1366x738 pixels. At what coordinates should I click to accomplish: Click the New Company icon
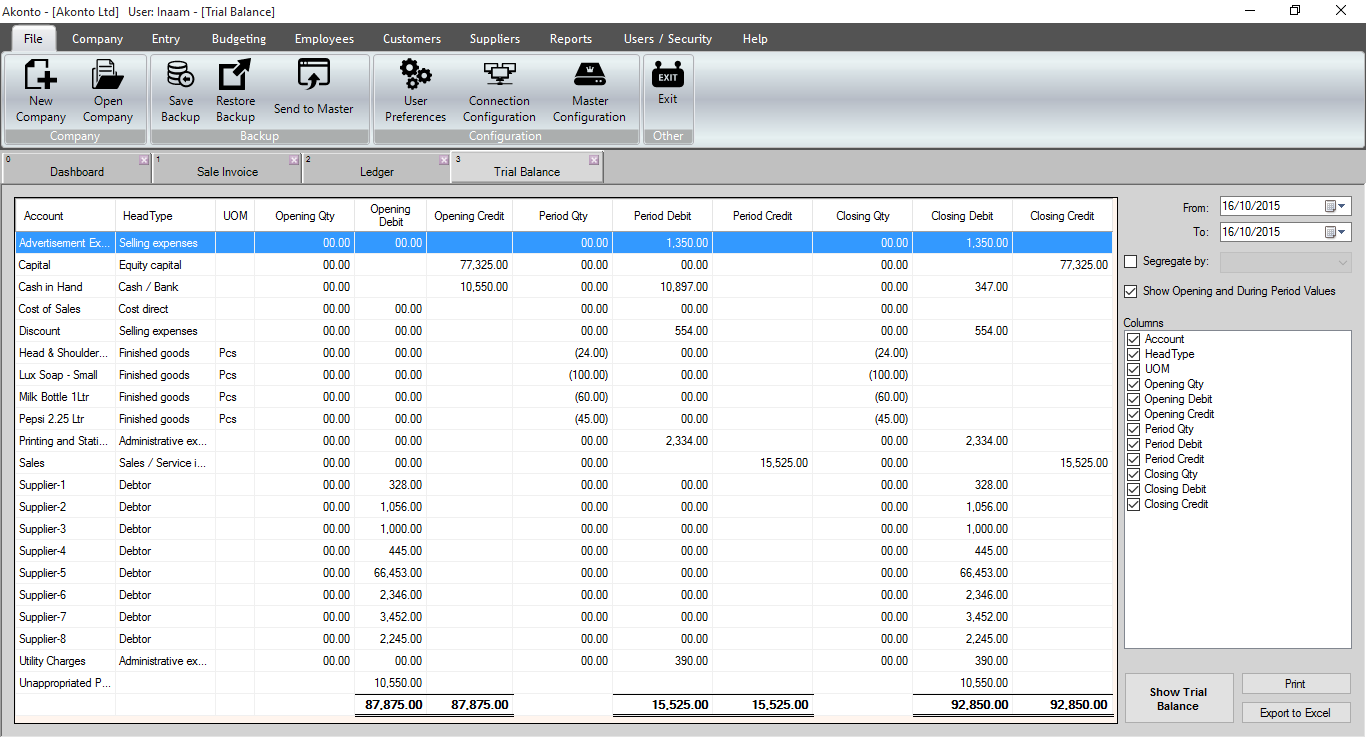[x=40, y=75]
